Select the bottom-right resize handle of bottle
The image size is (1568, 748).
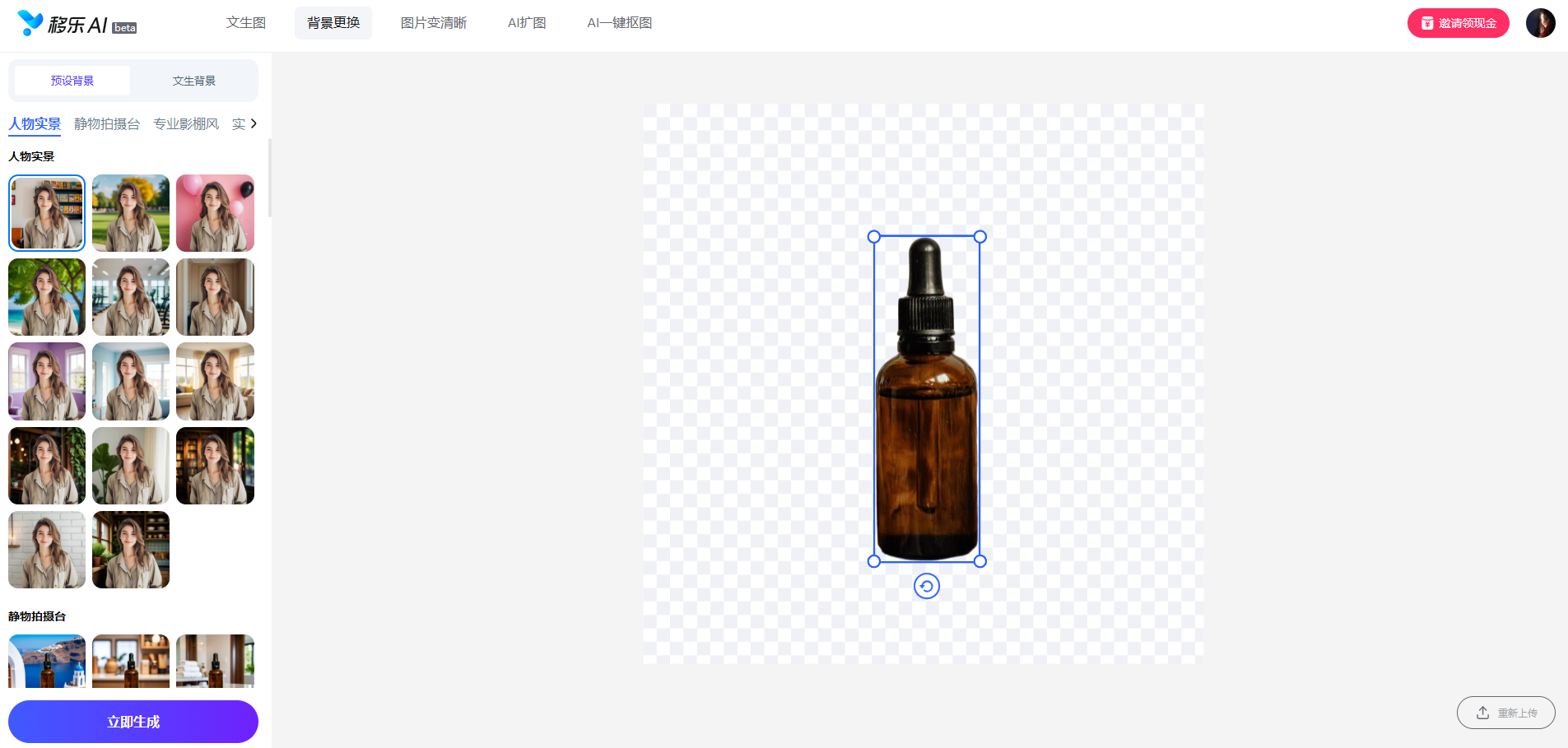980,561
